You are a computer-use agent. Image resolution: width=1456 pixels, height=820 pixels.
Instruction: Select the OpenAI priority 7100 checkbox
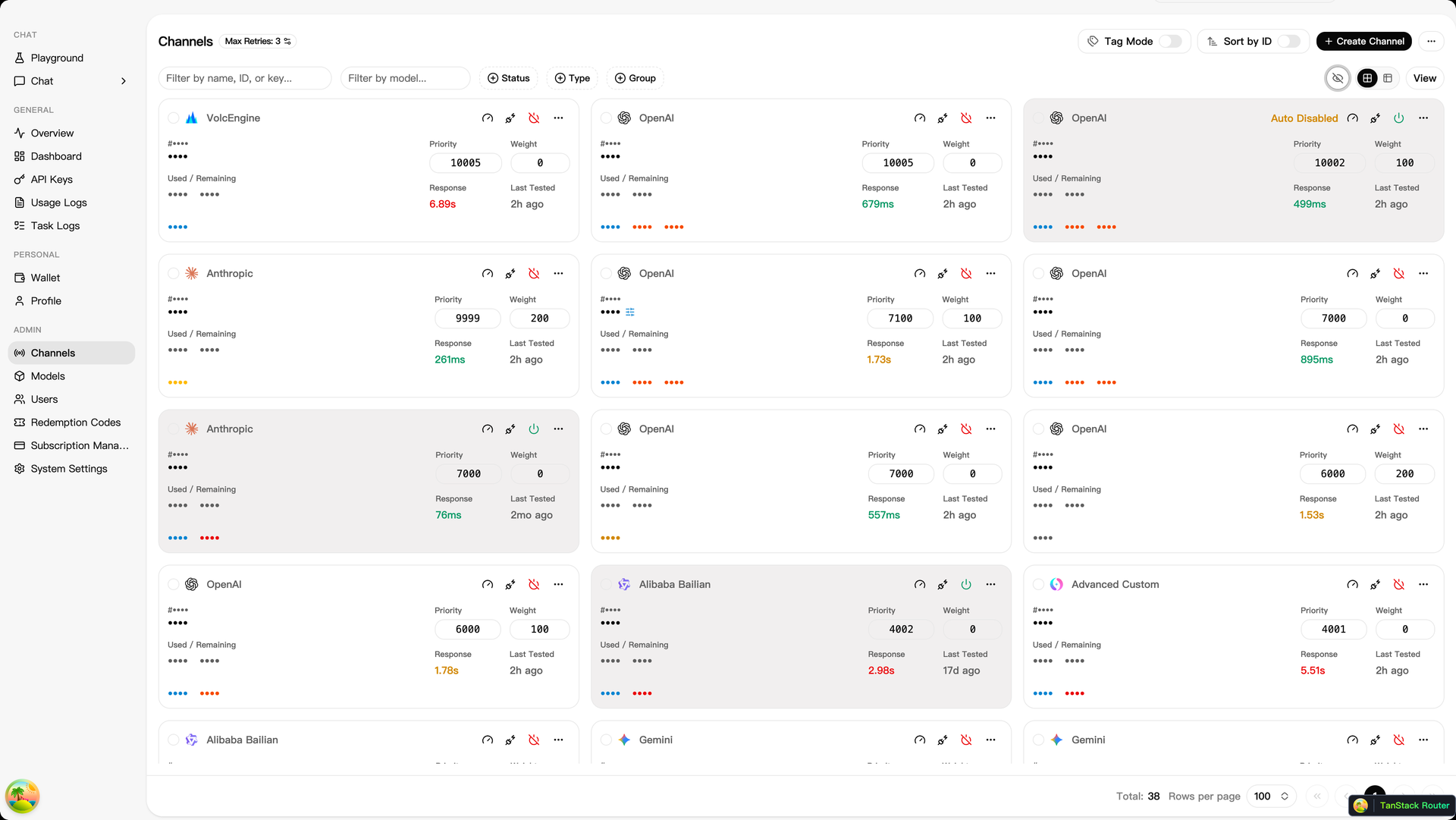(606, 274)
